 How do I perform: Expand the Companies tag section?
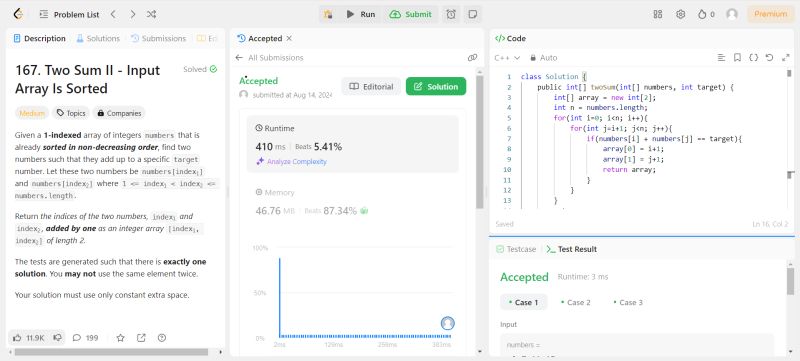click(119, 113)
